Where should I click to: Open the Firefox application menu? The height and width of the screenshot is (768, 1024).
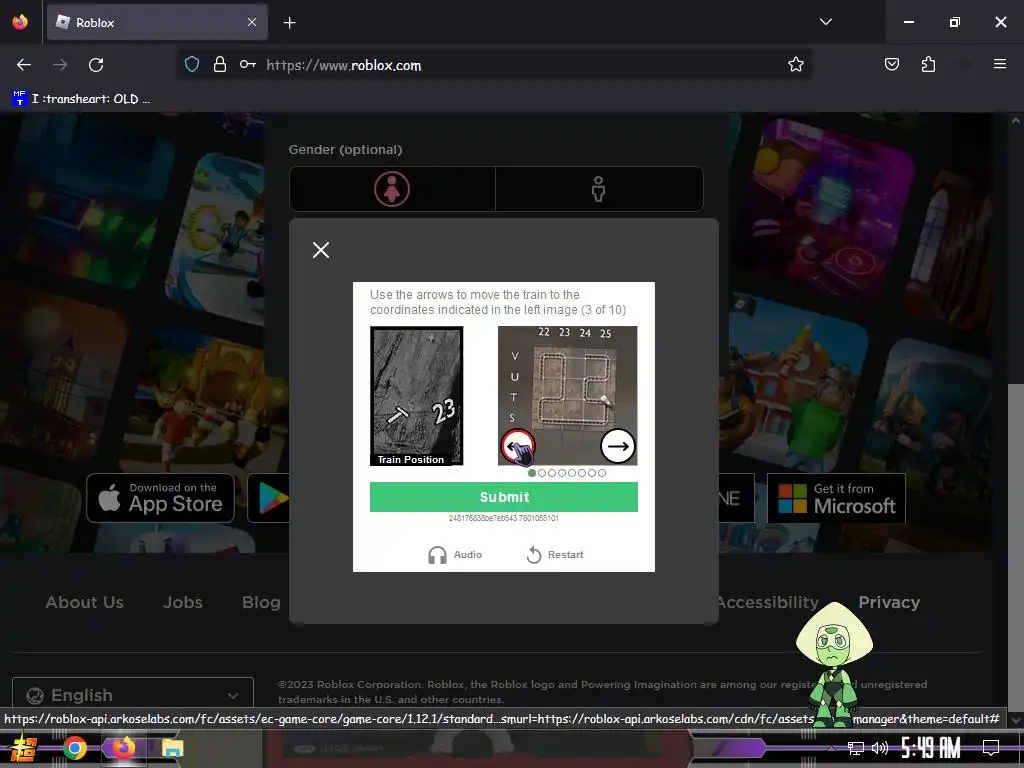point(1000,64)
